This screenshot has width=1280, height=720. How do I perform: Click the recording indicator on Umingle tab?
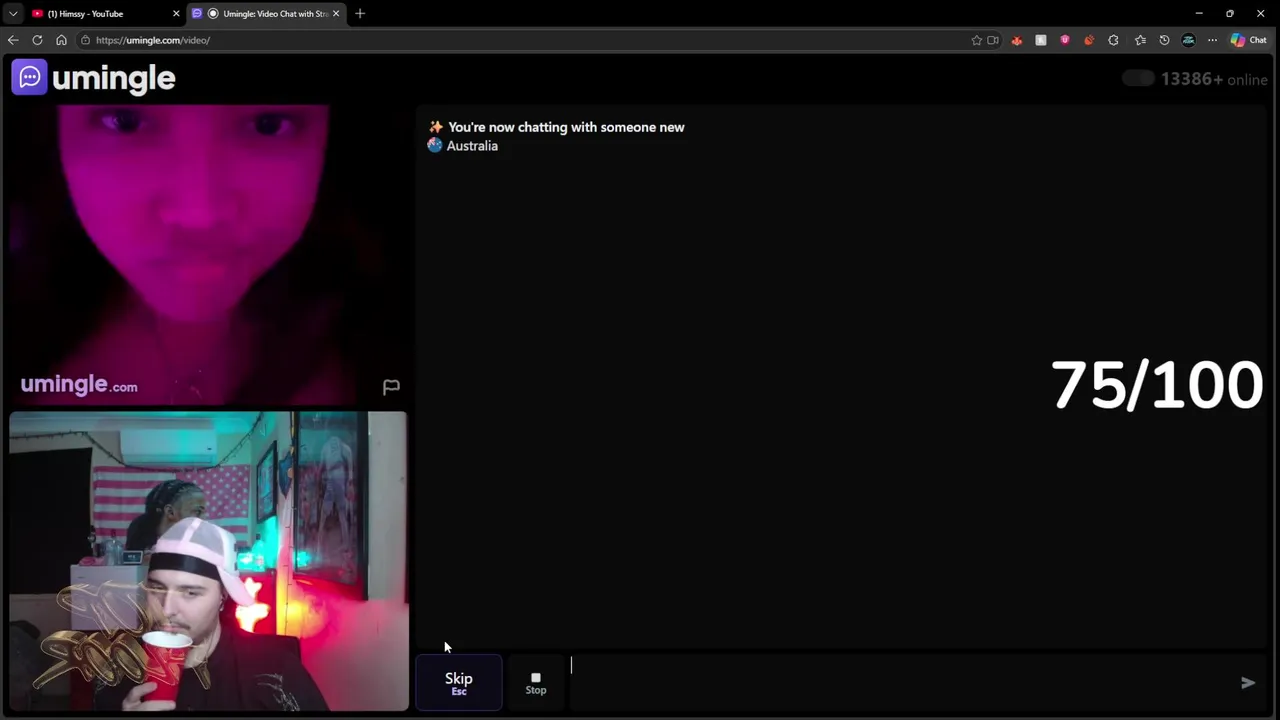pos(213,13)
